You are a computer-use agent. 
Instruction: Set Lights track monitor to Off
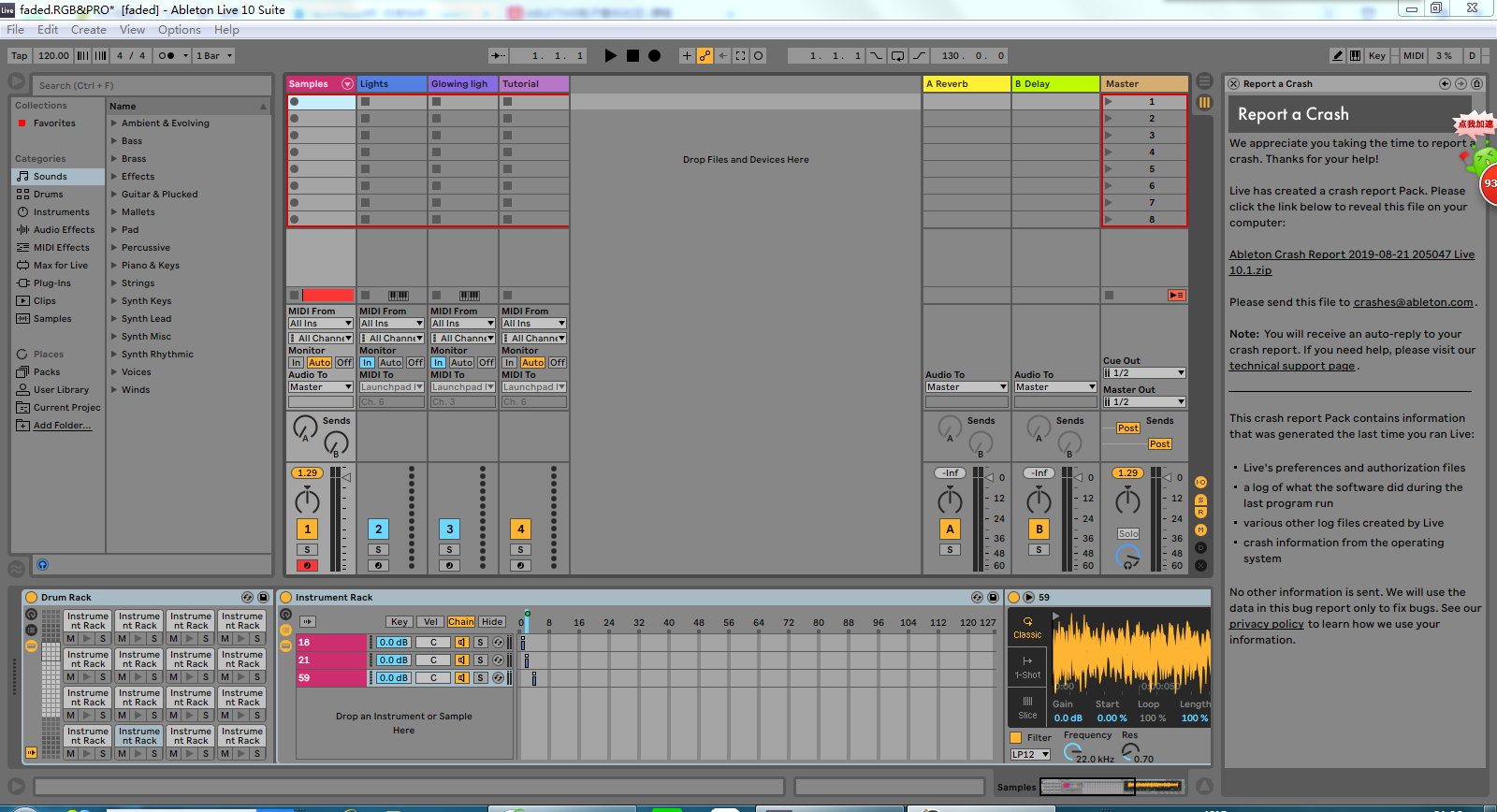click(415, 363)
